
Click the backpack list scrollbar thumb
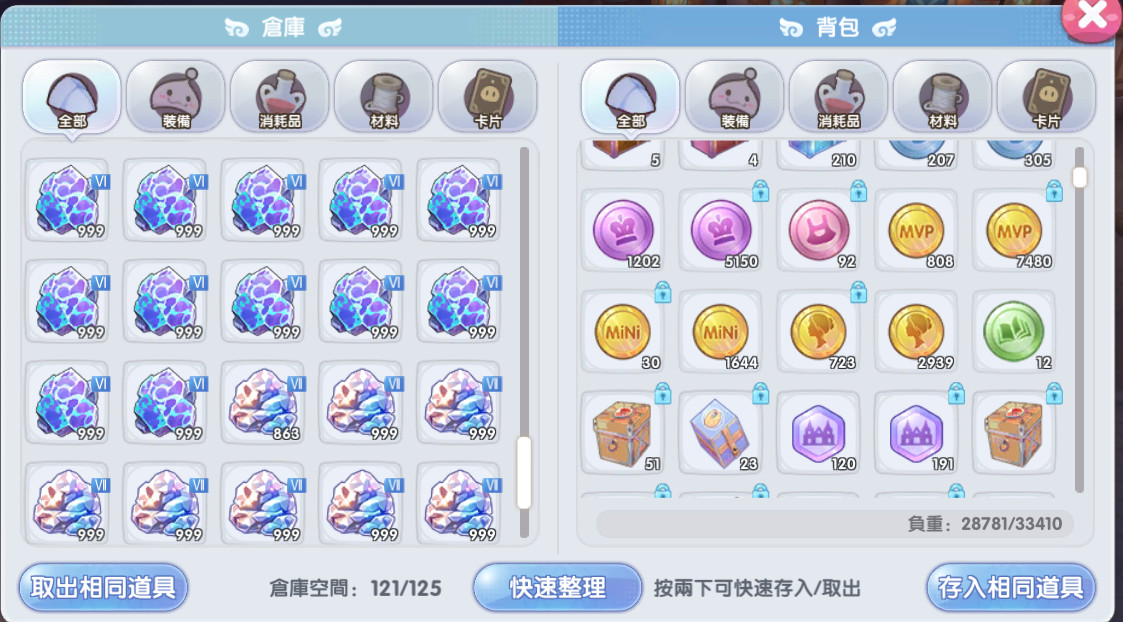tap(1079, 177)
